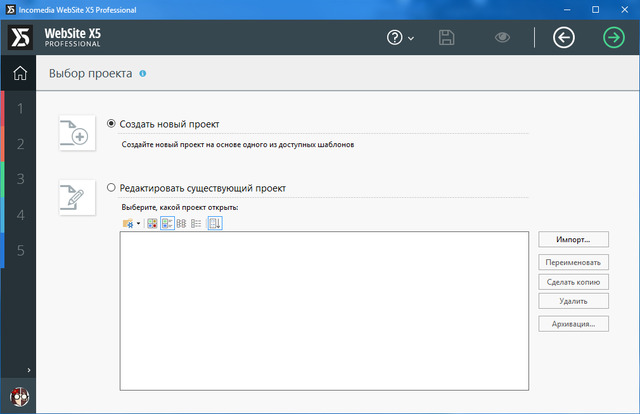The height and width of the screenshot is (414, 640).
Task: Open the Help question mark icon
Action: [x=395, y=38]
